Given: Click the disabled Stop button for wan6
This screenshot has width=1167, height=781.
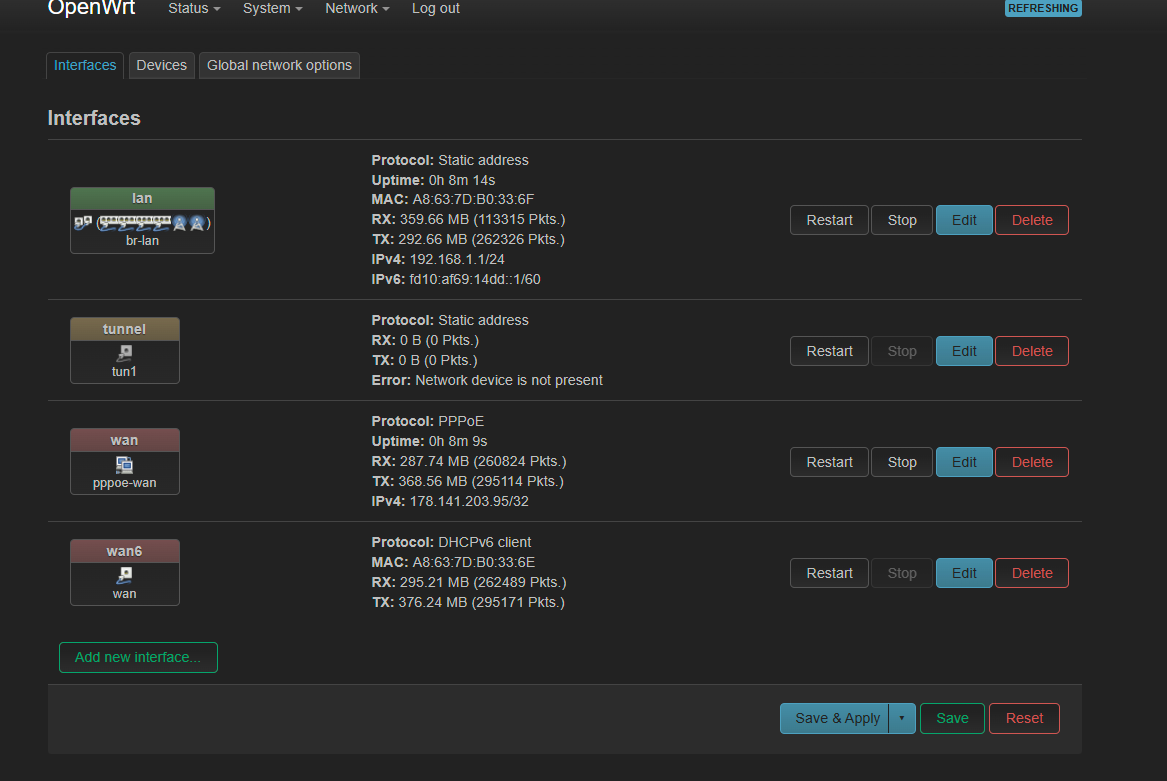Looking at the screenshot, I should coord(902,573).
